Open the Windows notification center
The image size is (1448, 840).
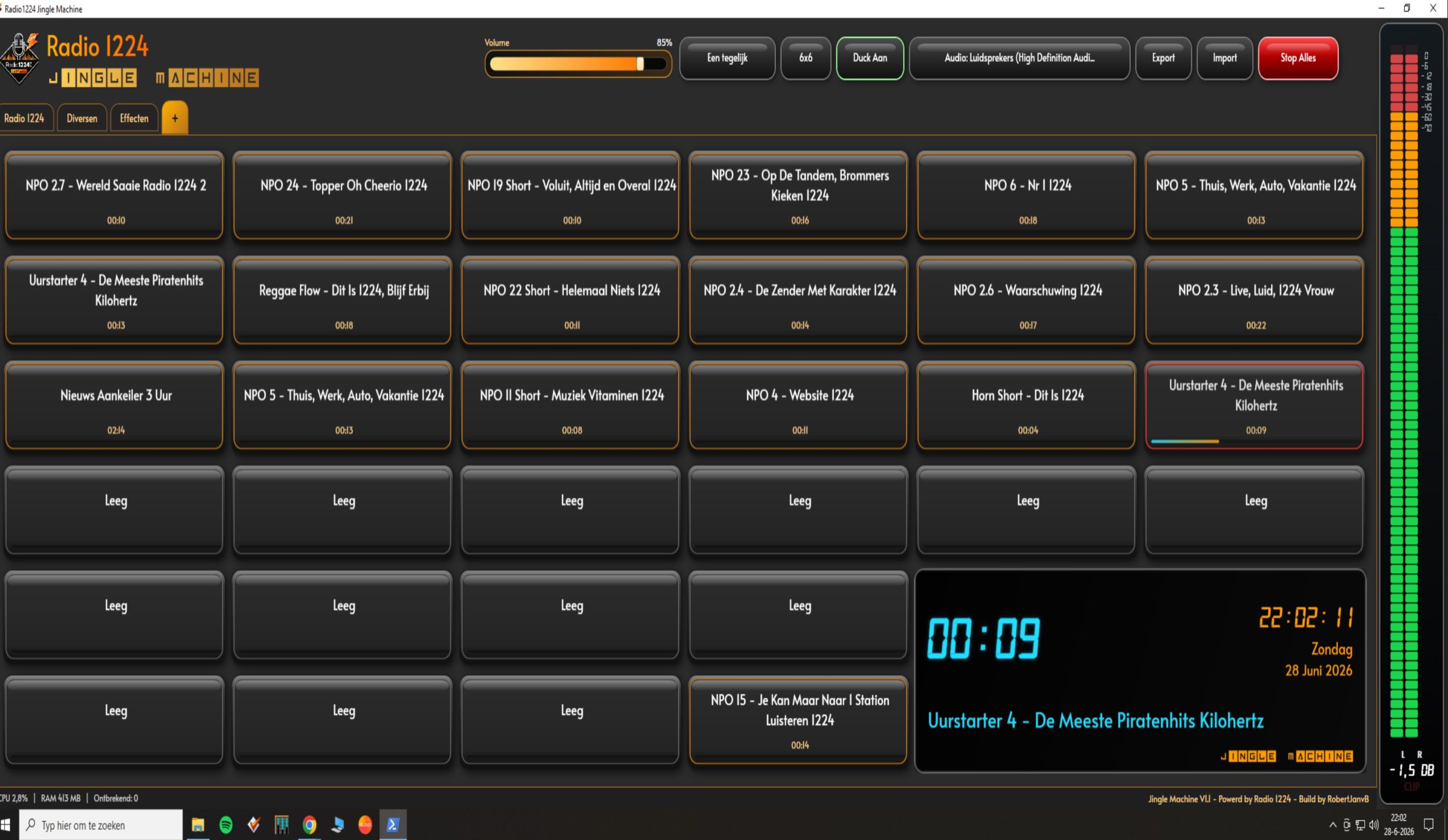[x=1428, y=825]
